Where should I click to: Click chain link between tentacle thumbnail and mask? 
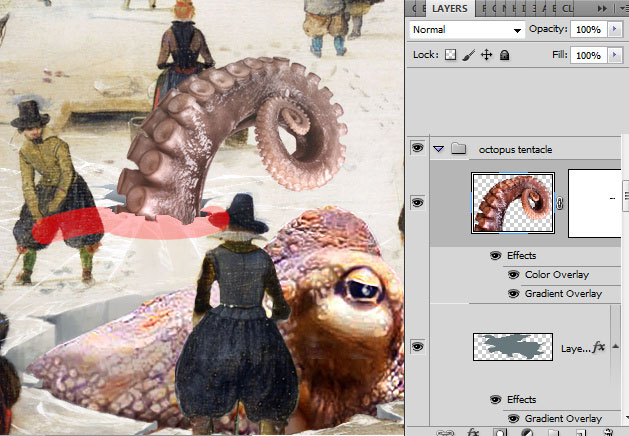tap(560, 203)
